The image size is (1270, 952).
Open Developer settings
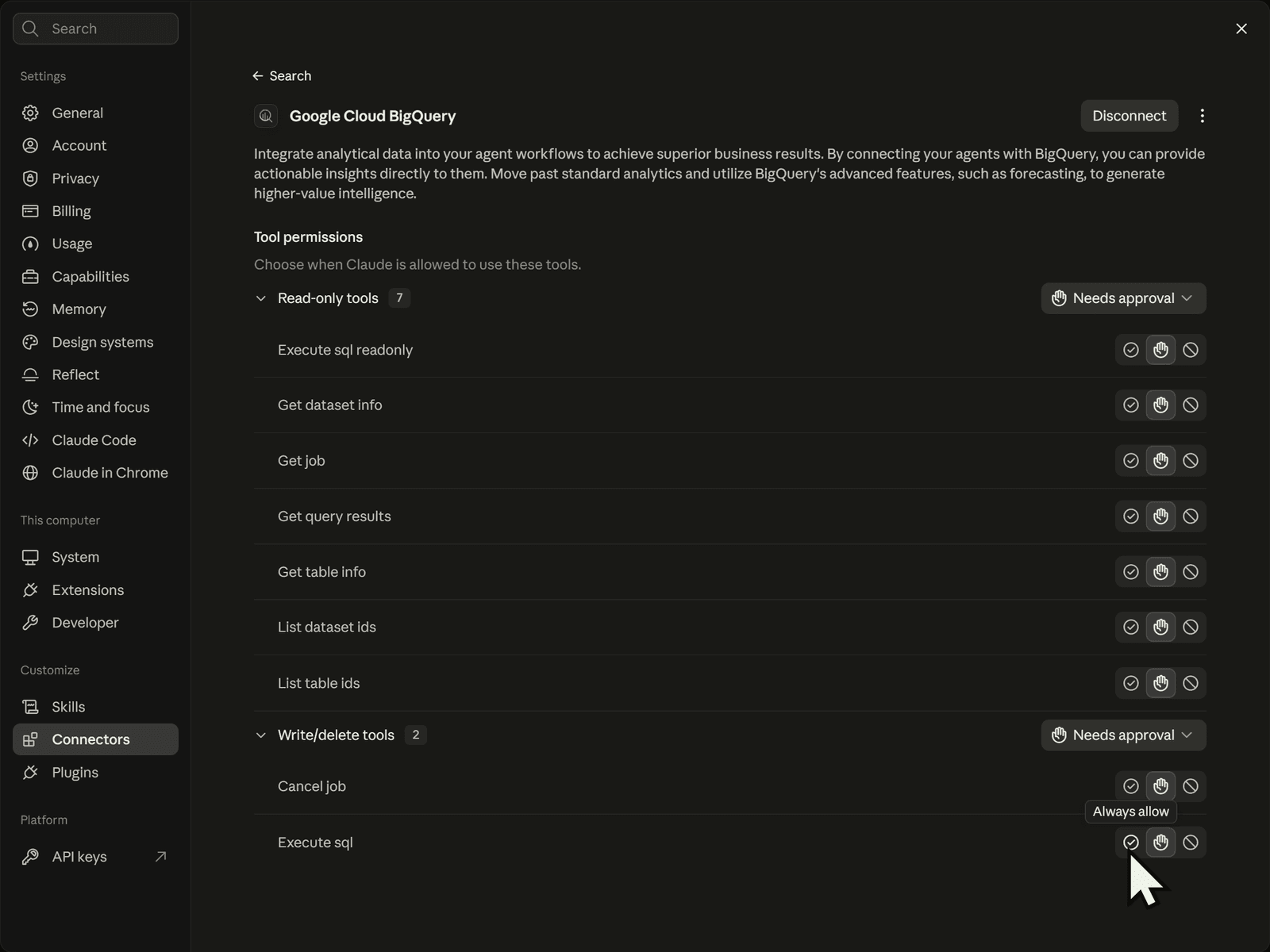(x=95, y=623)
